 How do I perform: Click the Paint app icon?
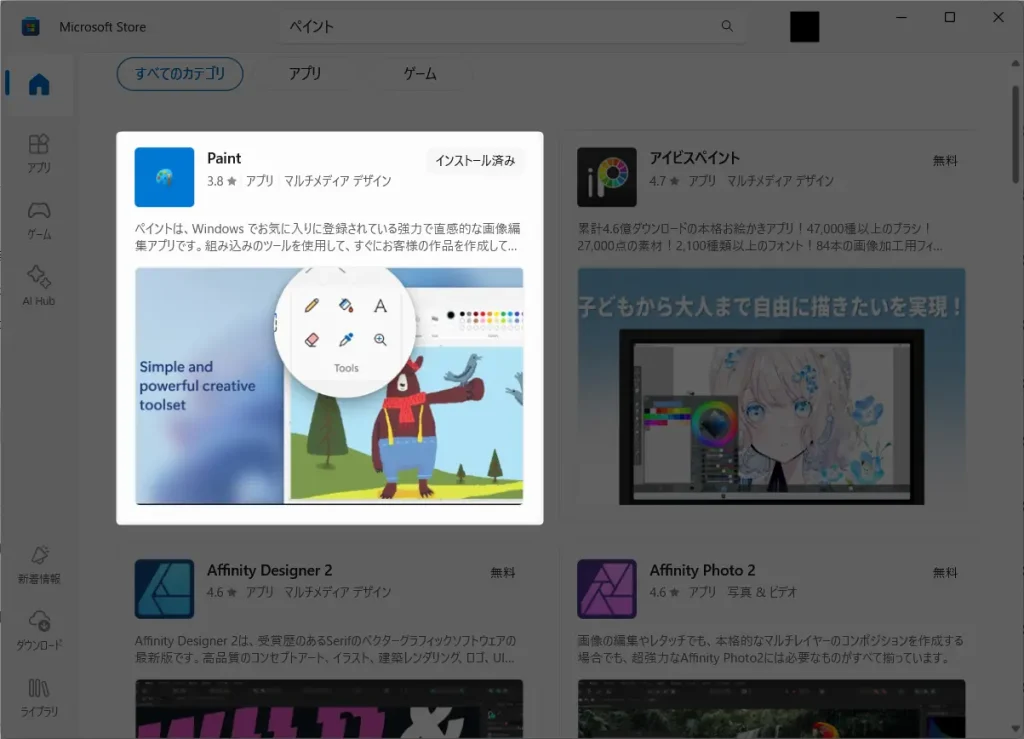click(x=164, y=177)
